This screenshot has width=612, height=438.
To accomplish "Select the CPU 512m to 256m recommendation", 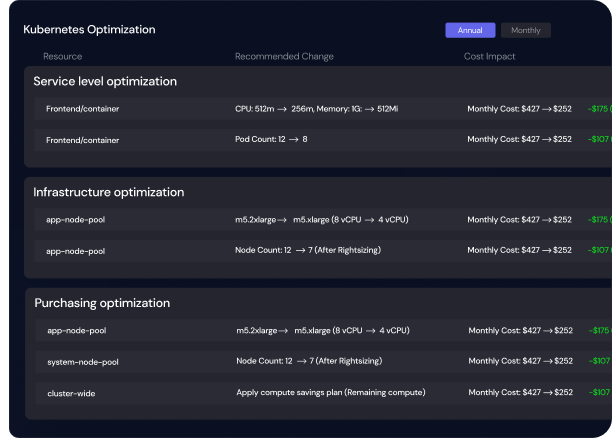I will coord(317,109).
